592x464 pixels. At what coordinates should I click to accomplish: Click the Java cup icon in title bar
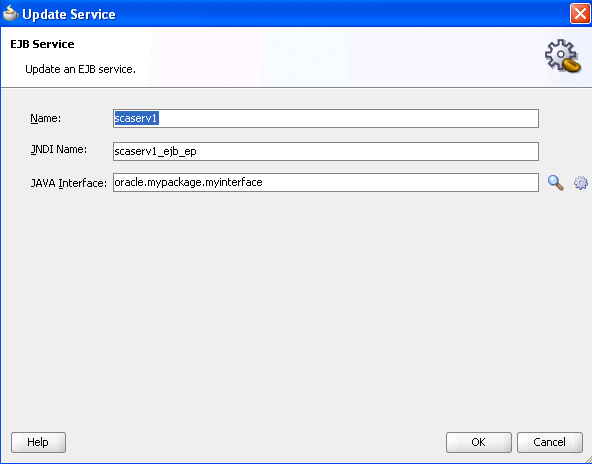pyautogui.click(x=10, y=14)
